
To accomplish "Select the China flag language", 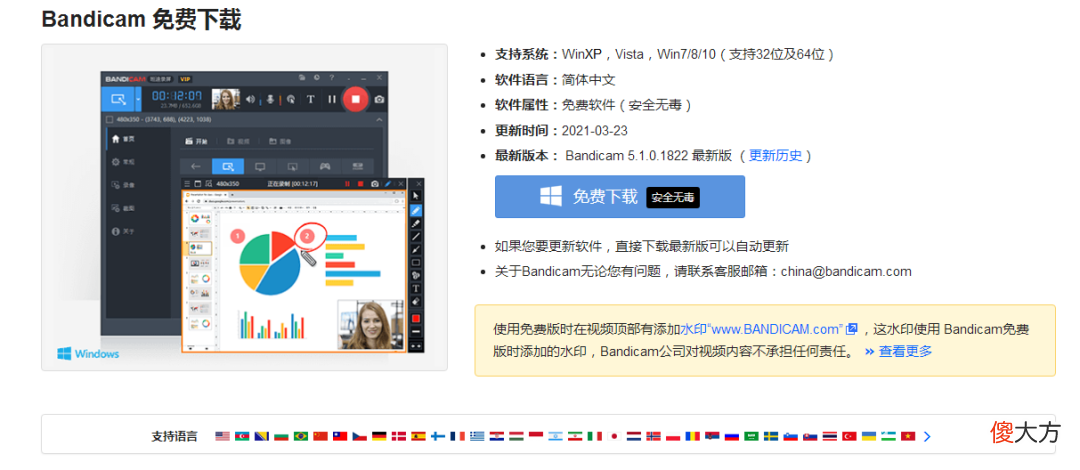I will (320, 436).
